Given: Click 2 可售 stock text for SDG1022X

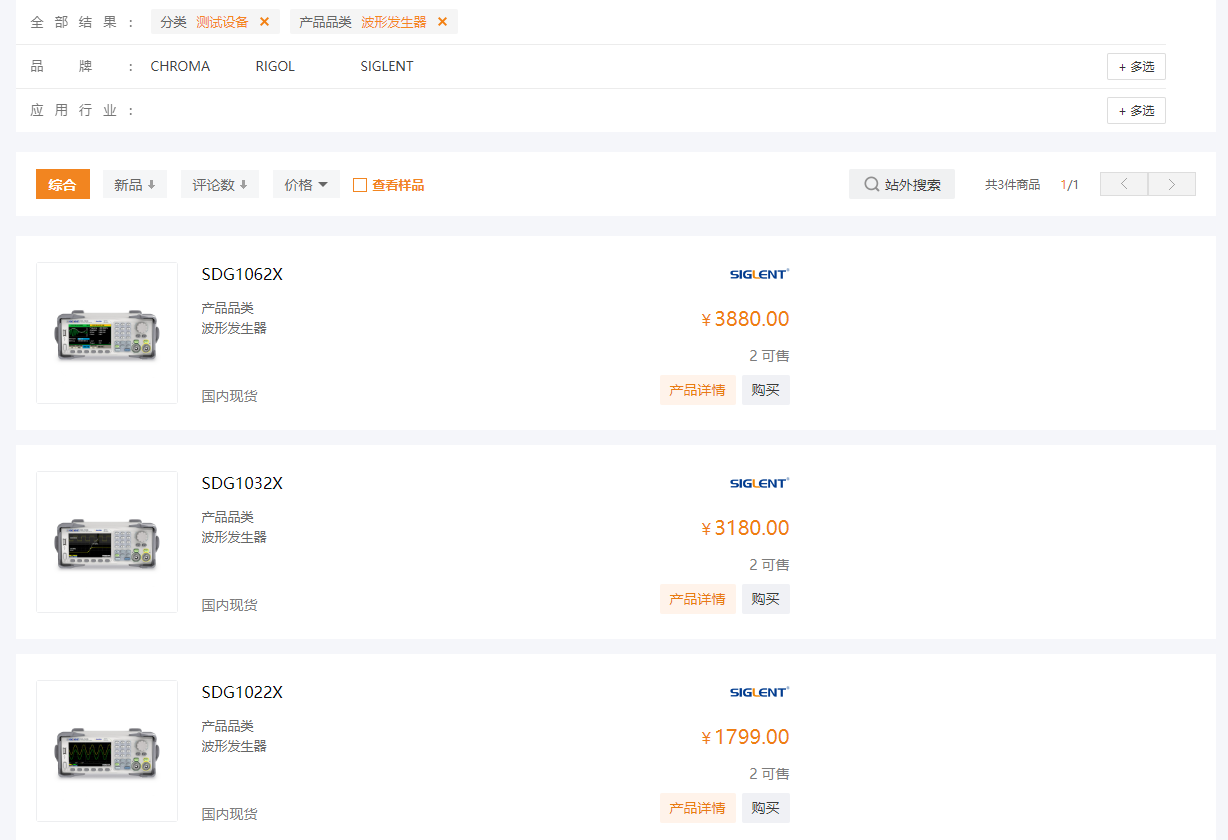Looking at the screenshot, I should point(769,774).
